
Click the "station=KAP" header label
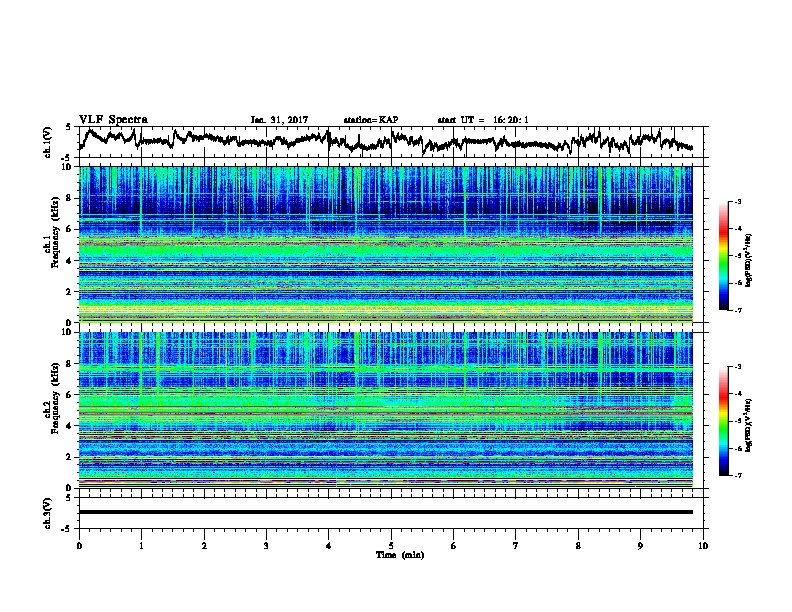point(371,120)
